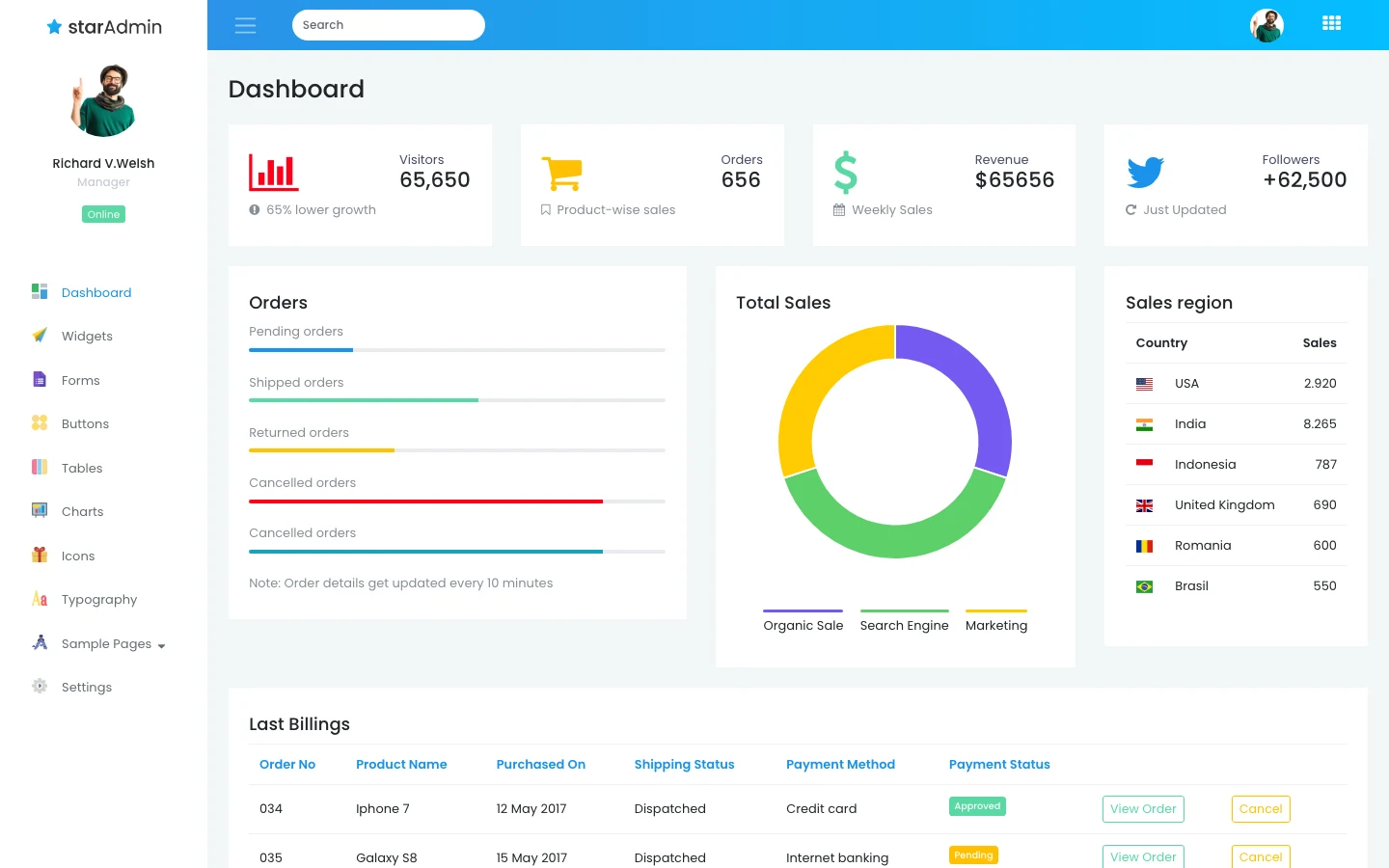
Task: Open the header profile avatar menu
Action: (1266, 25)
